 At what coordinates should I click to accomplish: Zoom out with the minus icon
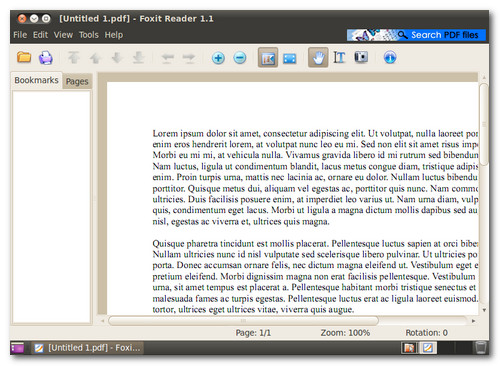tap(240, 58)
